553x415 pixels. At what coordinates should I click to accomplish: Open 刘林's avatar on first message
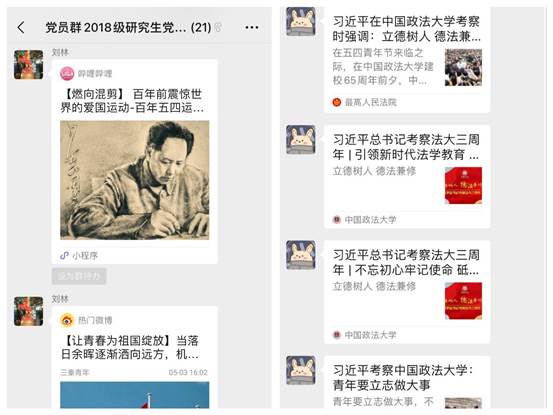pos(29,65)
